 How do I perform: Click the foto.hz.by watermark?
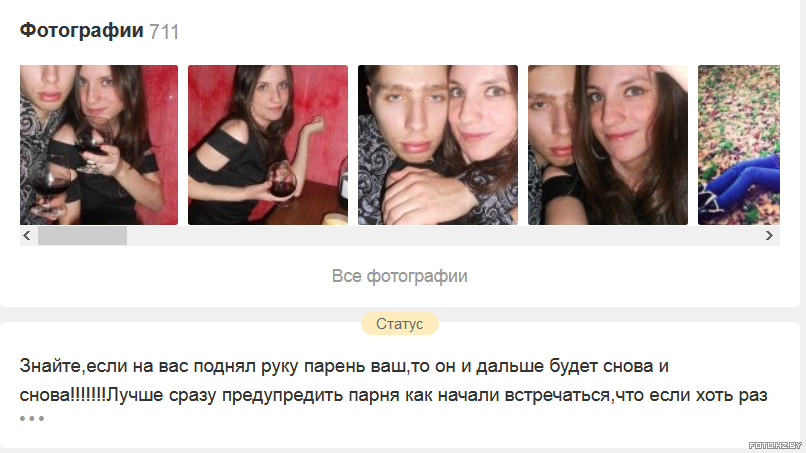[775, 445]
